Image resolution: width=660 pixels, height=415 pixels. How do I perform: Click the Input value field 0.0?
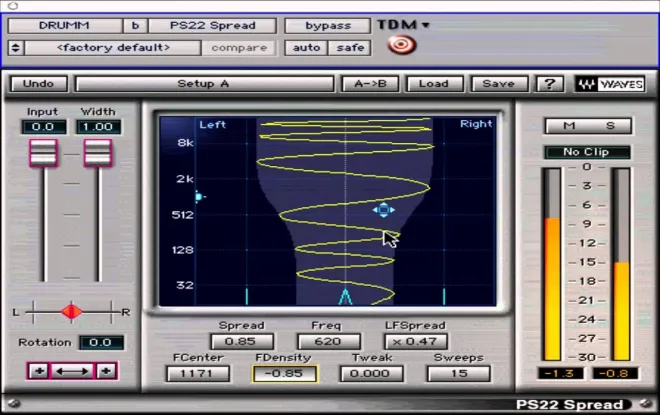click(43, 127)
